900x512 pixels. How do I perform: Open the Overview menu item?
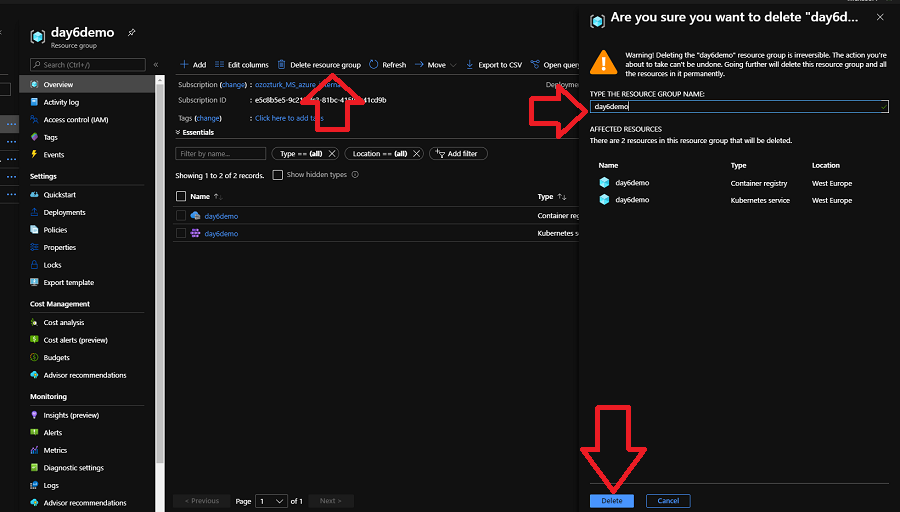(x=58, y=85)
